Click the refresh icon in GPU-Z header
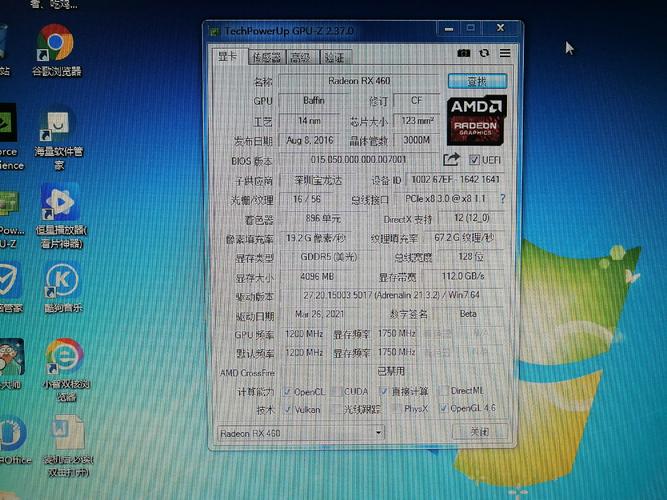 pos(484,53)
